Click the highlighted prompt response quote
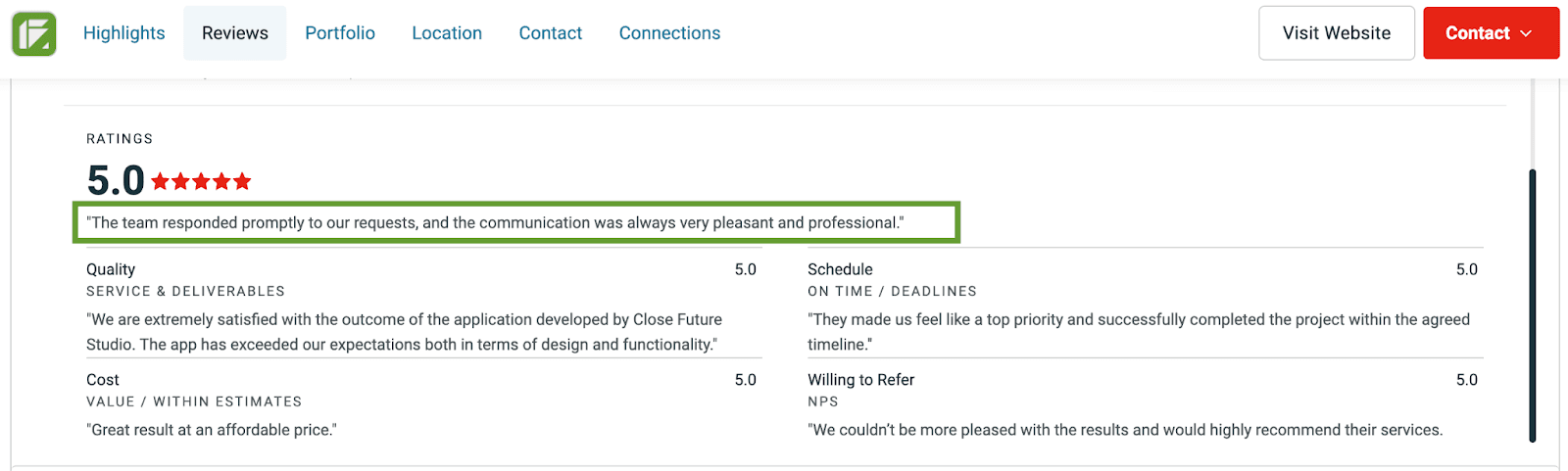This screenshot has width=1568, height=471. [495, 222]
